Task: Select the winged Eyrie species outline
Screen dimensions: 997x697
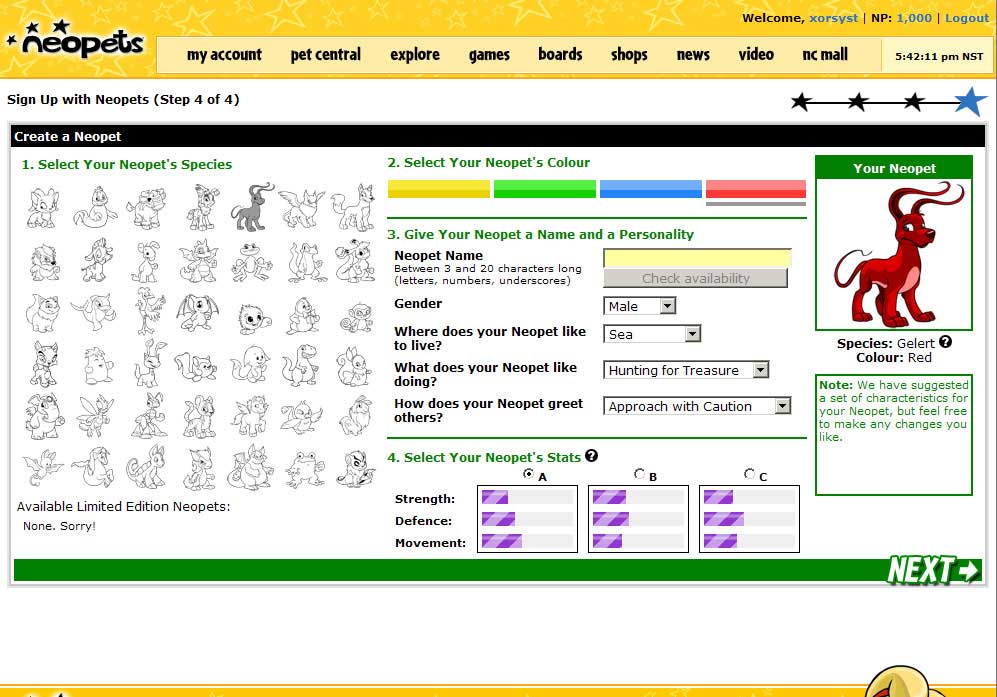Action: [303, 207]
